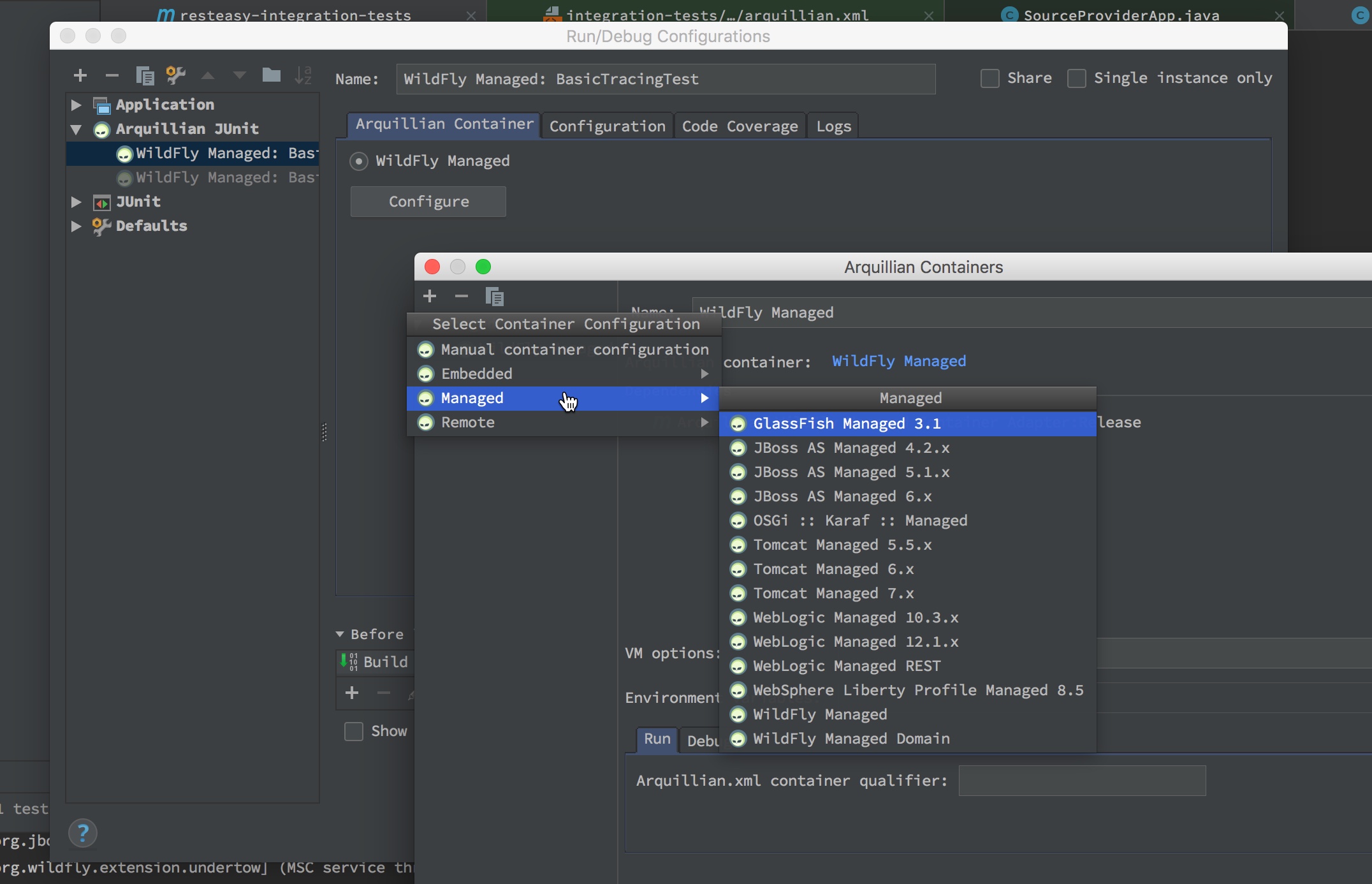Expand the Application tree node
Image resolution: width=1372 pixels, height=884 pixels.
coord(76,105)
